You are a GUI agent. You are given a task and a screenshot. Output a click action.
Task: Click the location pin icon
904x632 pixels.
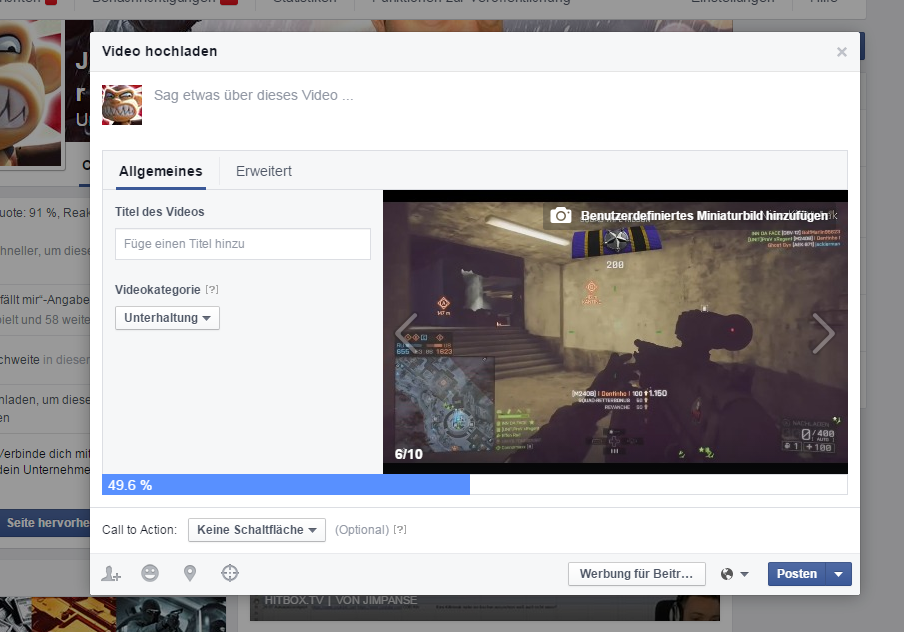coord(190,573)
